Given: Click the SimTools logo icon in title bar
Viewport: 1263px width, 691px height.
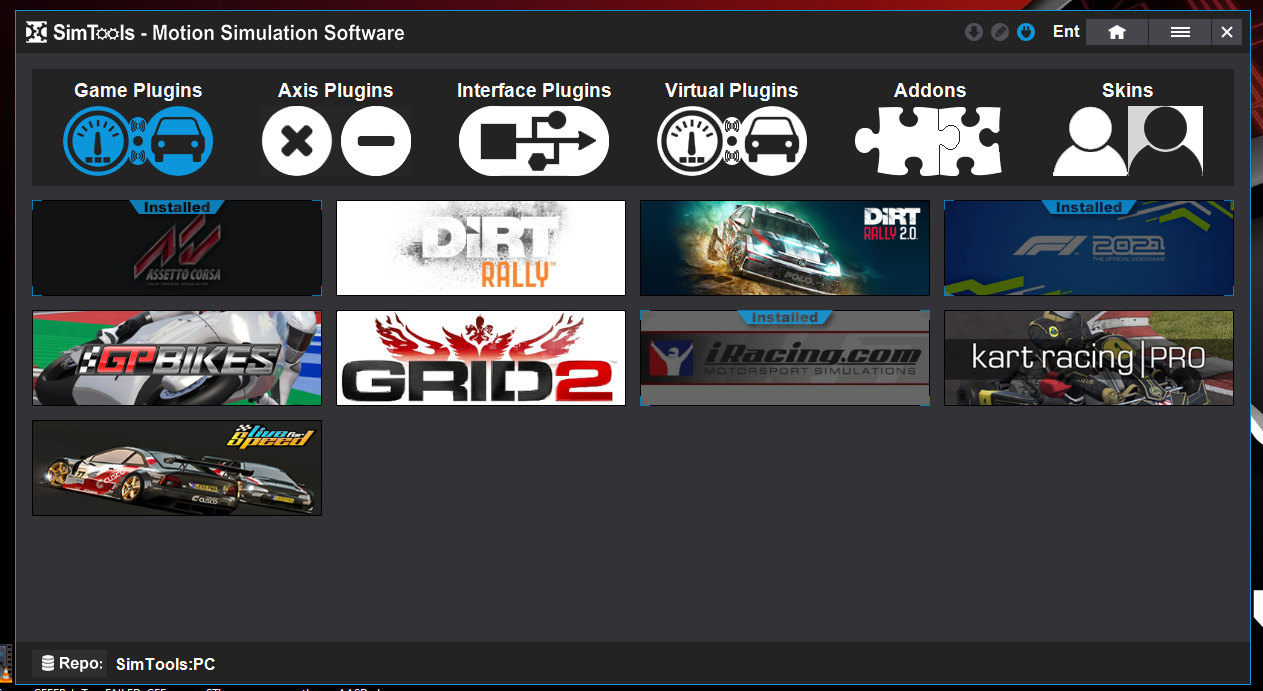Looking at the screenshot, I should [x=36, y=33].
